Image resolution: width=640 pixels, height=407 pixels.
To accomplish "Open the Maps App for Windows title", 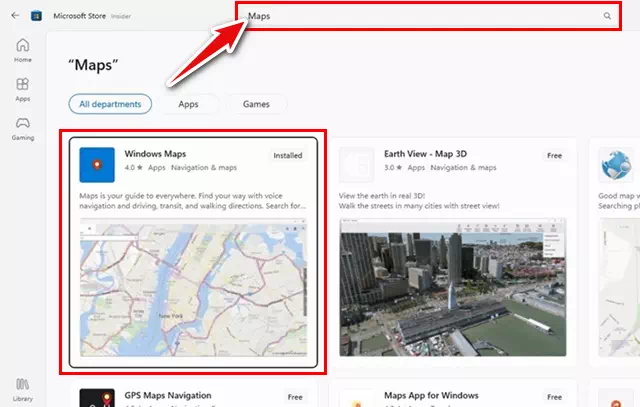I will (x=431, y=395).
